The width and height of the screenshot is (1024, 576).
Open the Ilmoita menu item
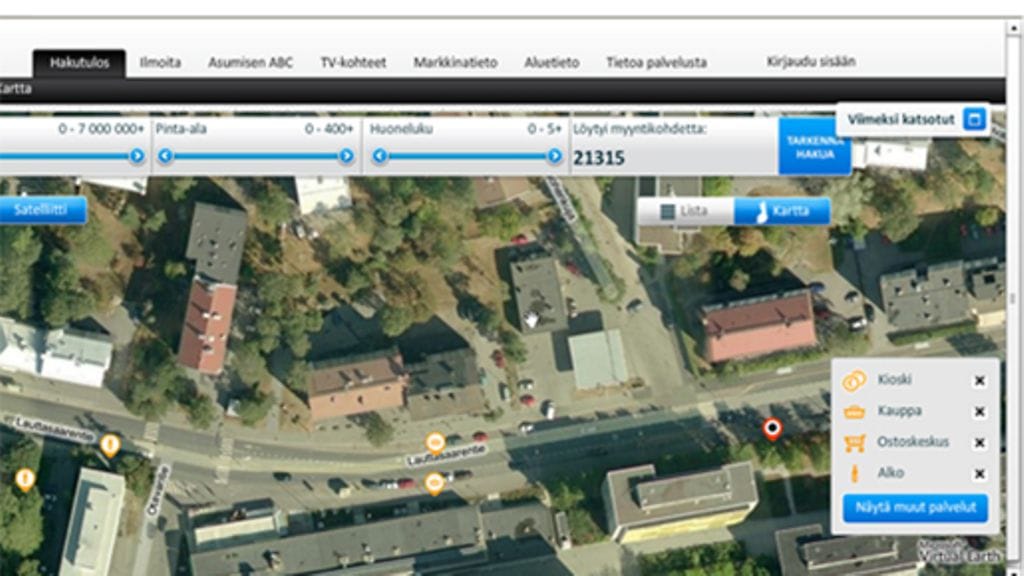tap(160, 63)
